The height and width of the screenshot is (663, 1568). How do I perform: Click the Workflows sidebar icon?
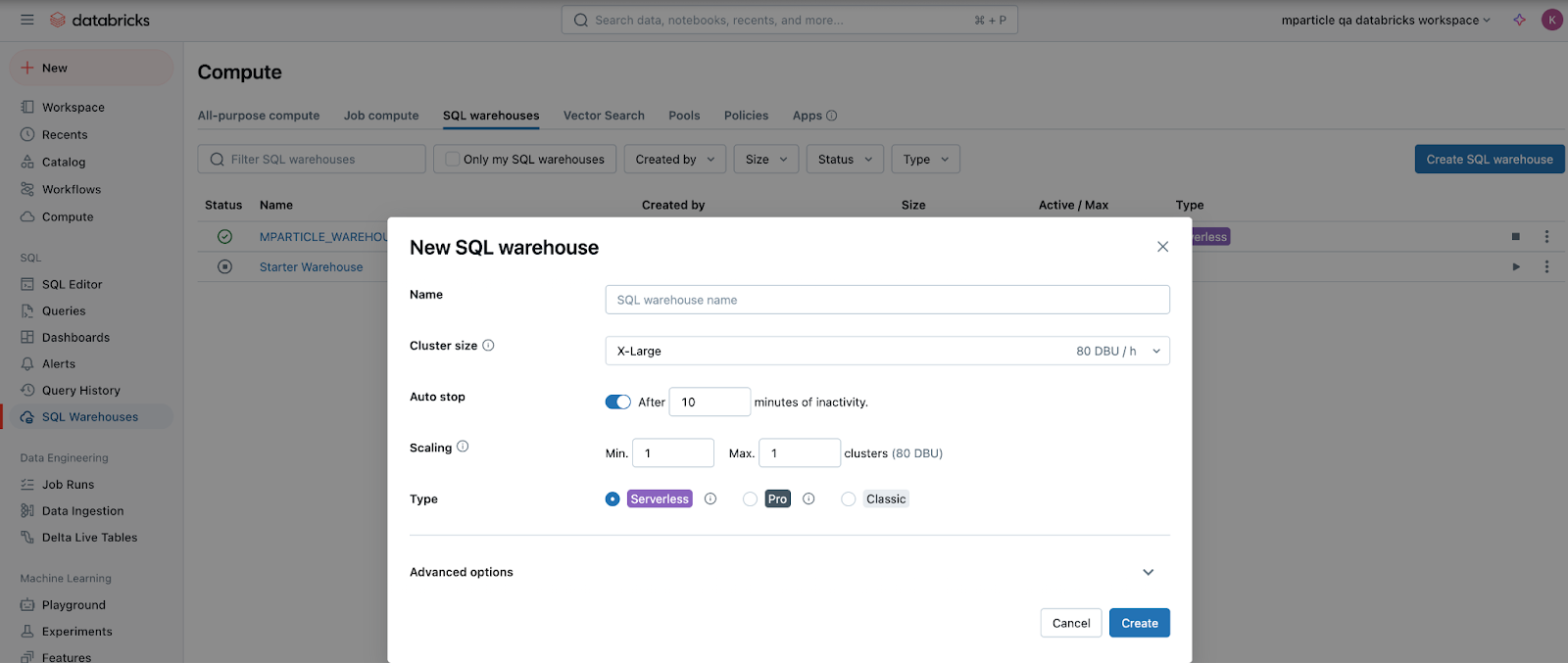27,189
